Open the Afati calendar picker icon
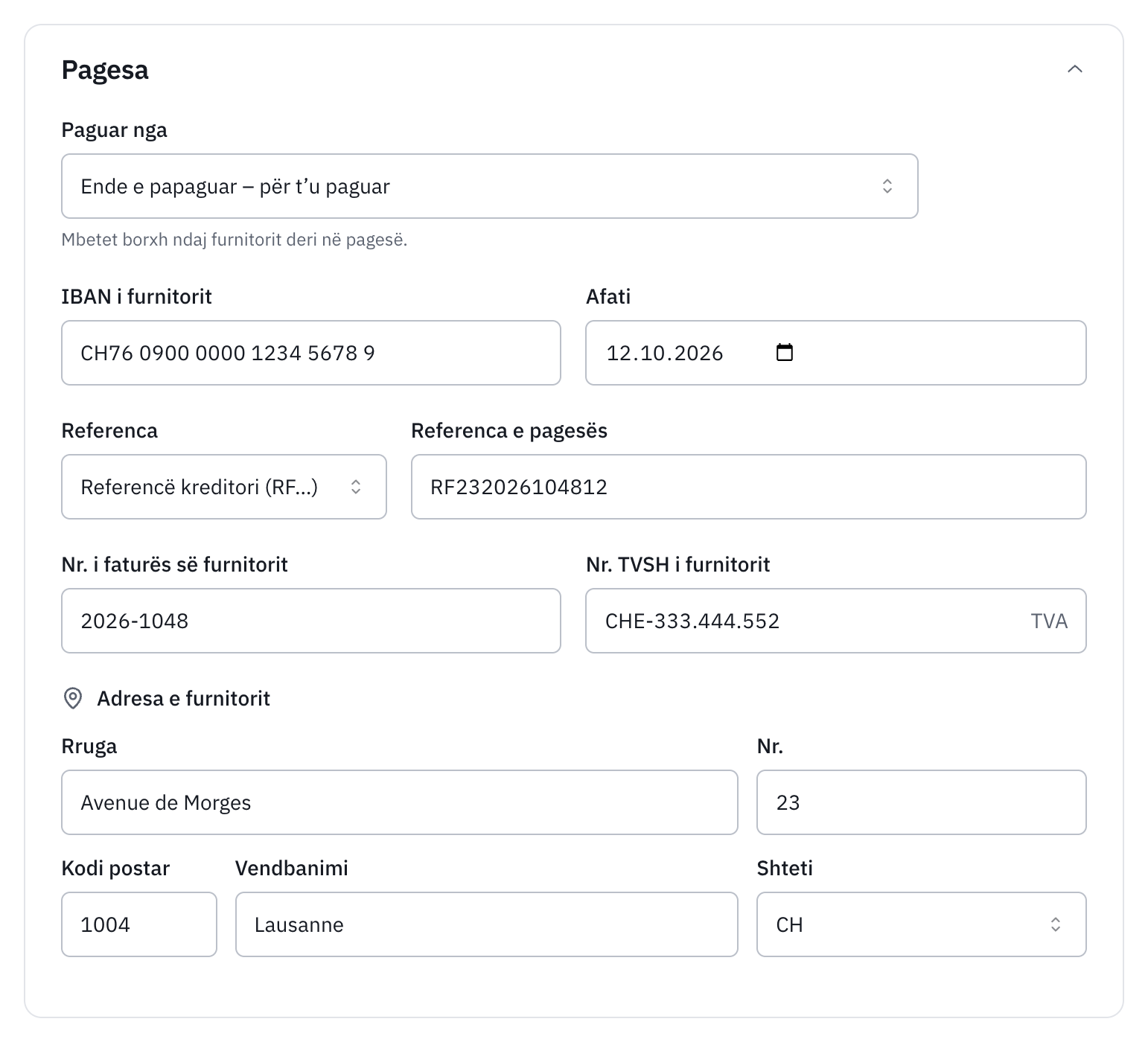1148x1042 pixels. [785, 352]
